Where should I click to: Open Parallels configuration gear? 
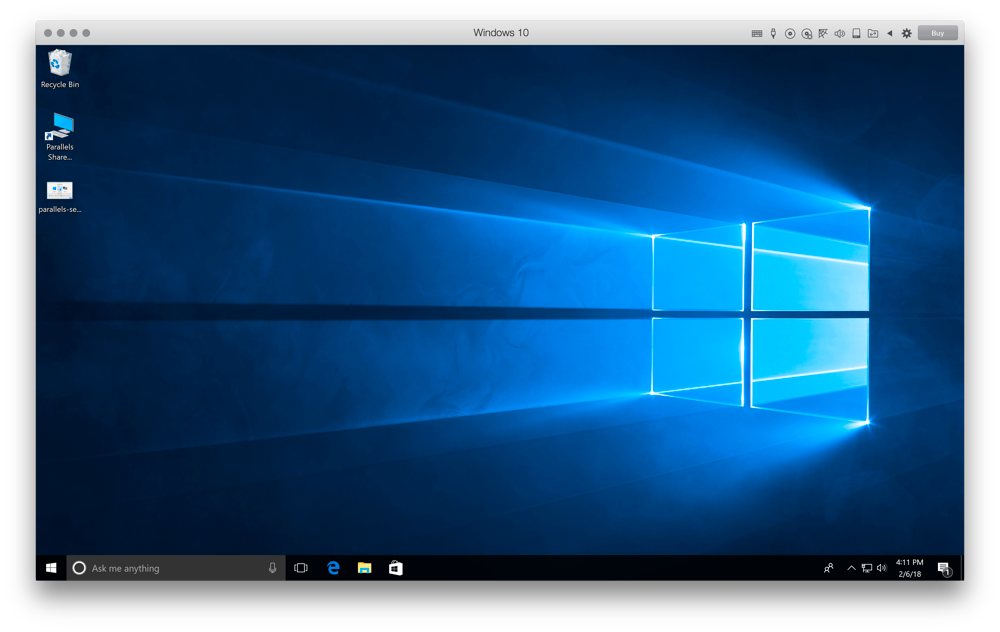click(x=906, y=34)
